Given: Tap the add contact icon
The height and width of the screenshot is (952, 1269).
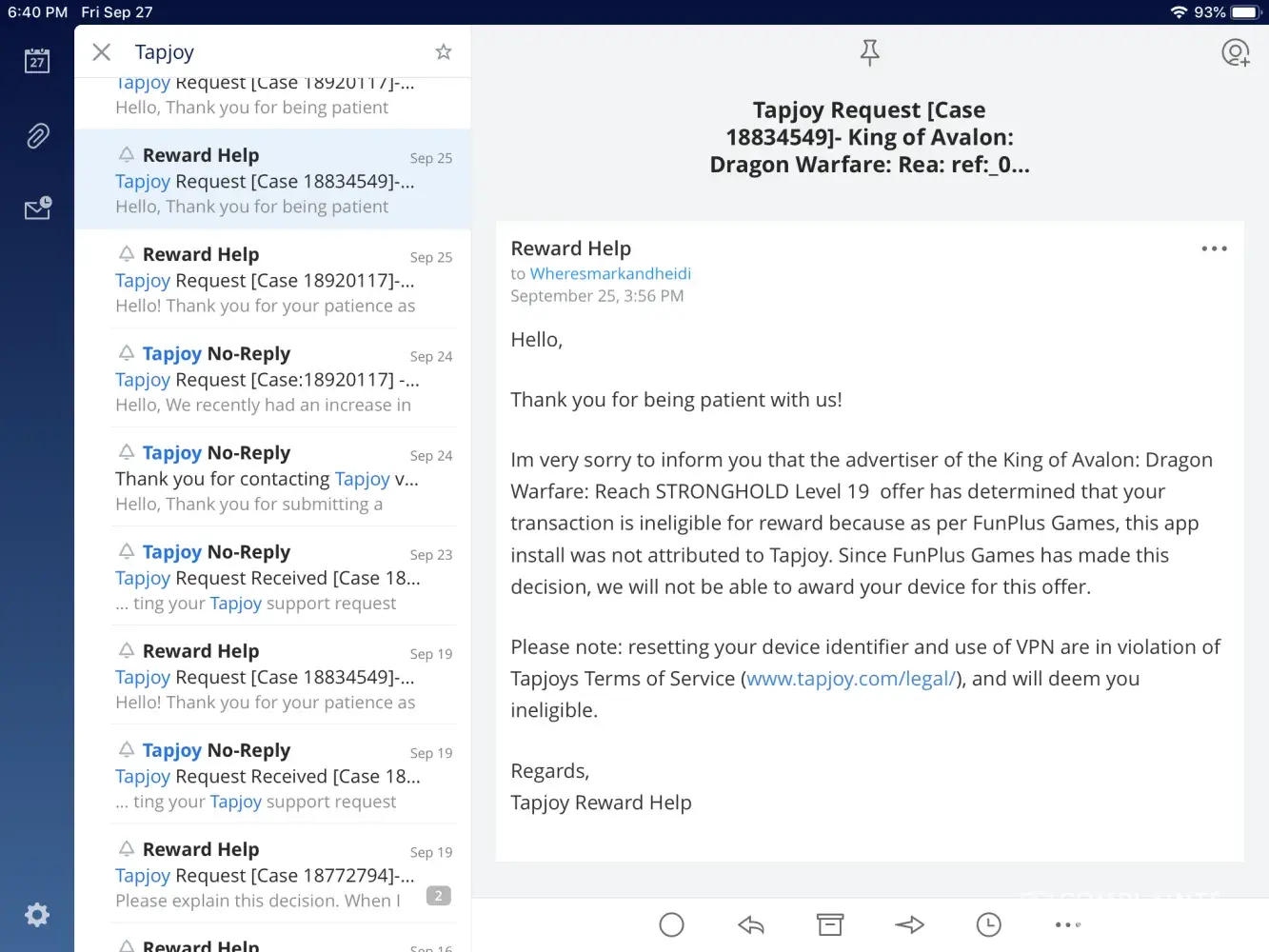Looking at the screenshot, I should click(x=1235, y=52).
